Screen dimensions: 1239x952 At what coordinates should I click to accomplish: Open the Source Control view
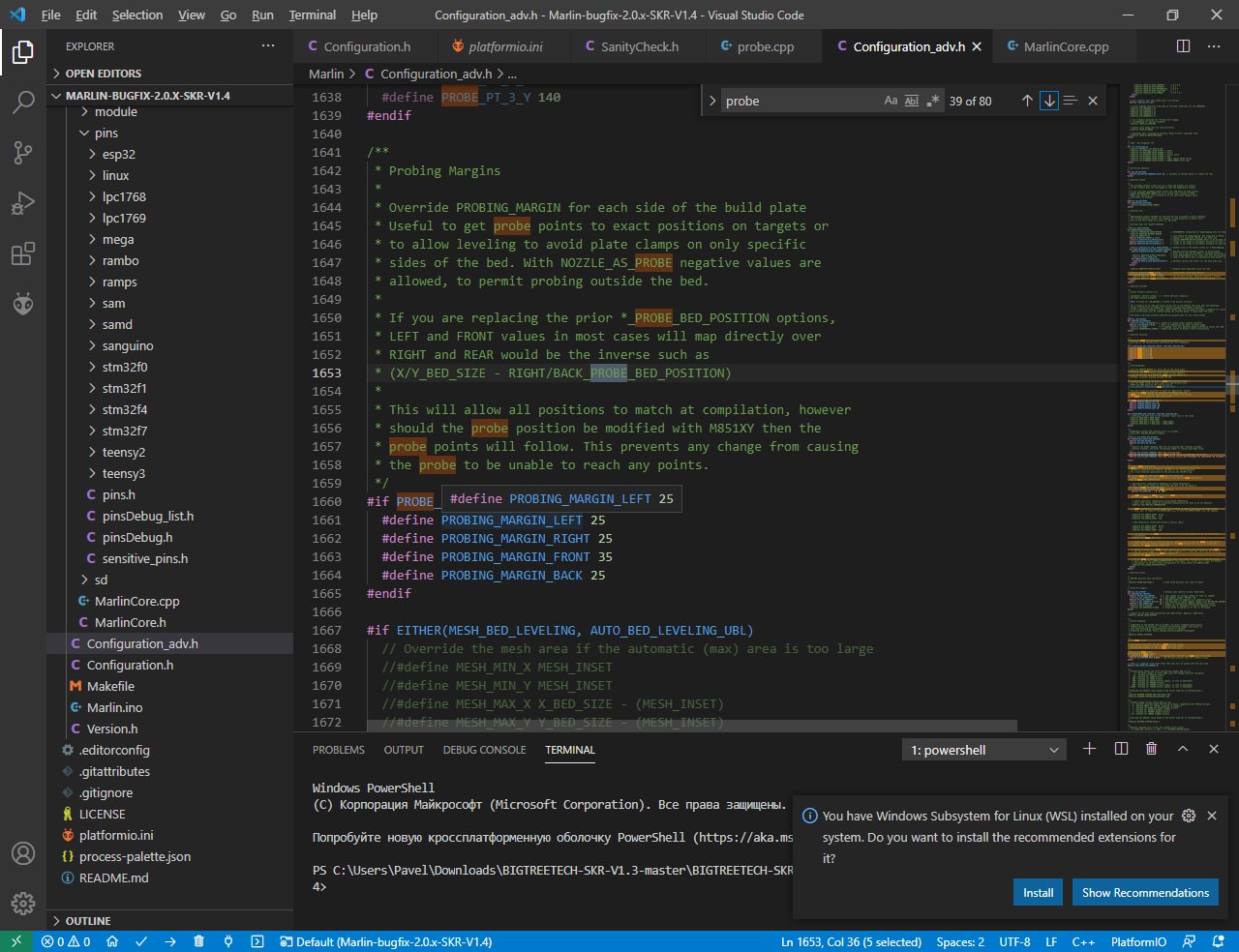click(23, 153)
